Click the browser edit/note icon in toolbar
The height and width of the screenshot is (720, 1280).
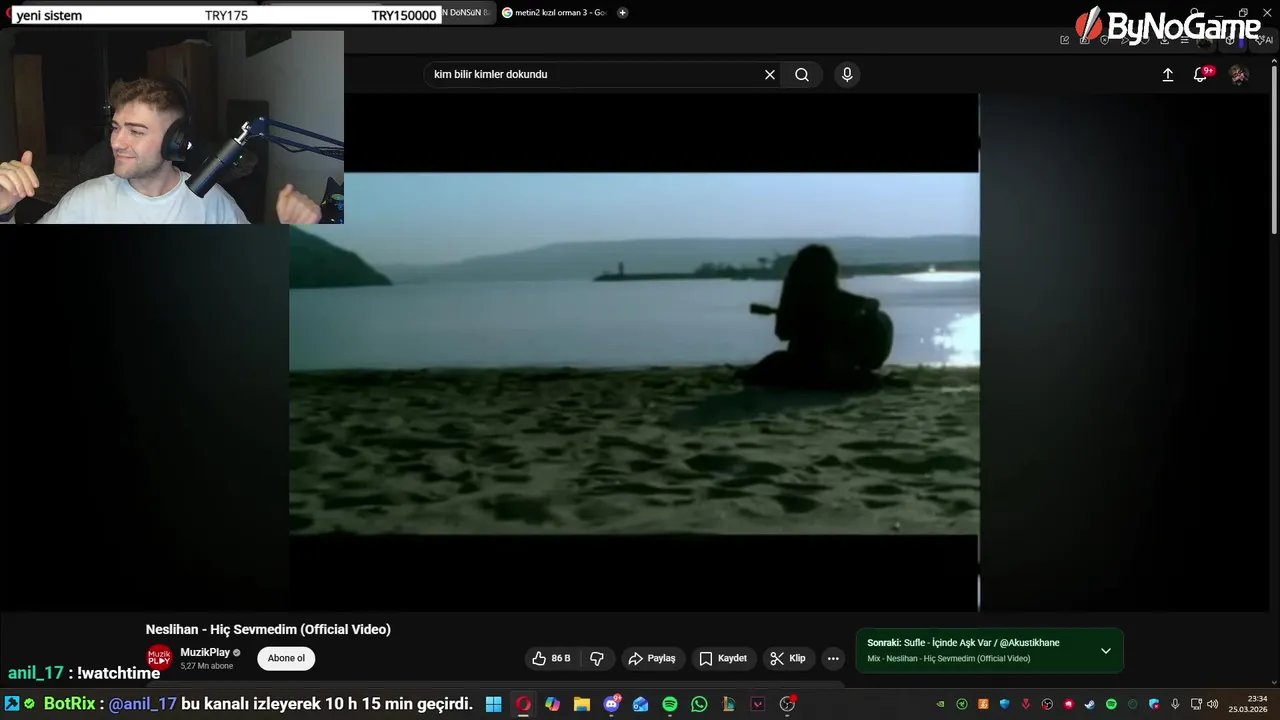click(1064, 40)
